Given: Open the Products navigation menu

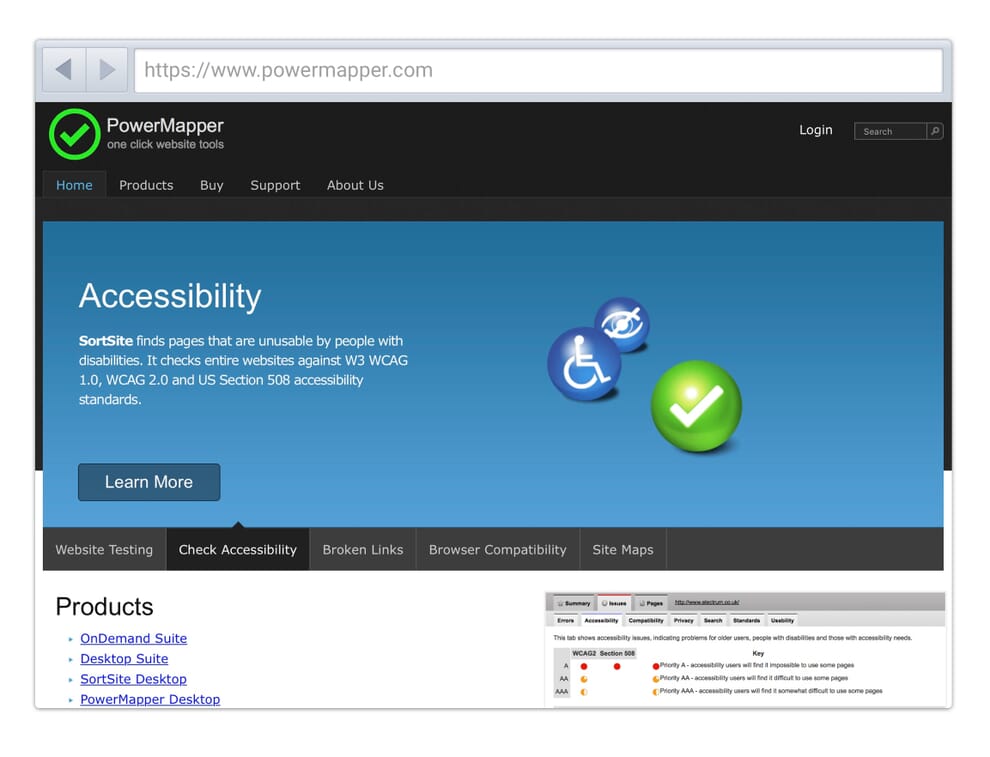Looking at the screenshot, I should 146,185.
